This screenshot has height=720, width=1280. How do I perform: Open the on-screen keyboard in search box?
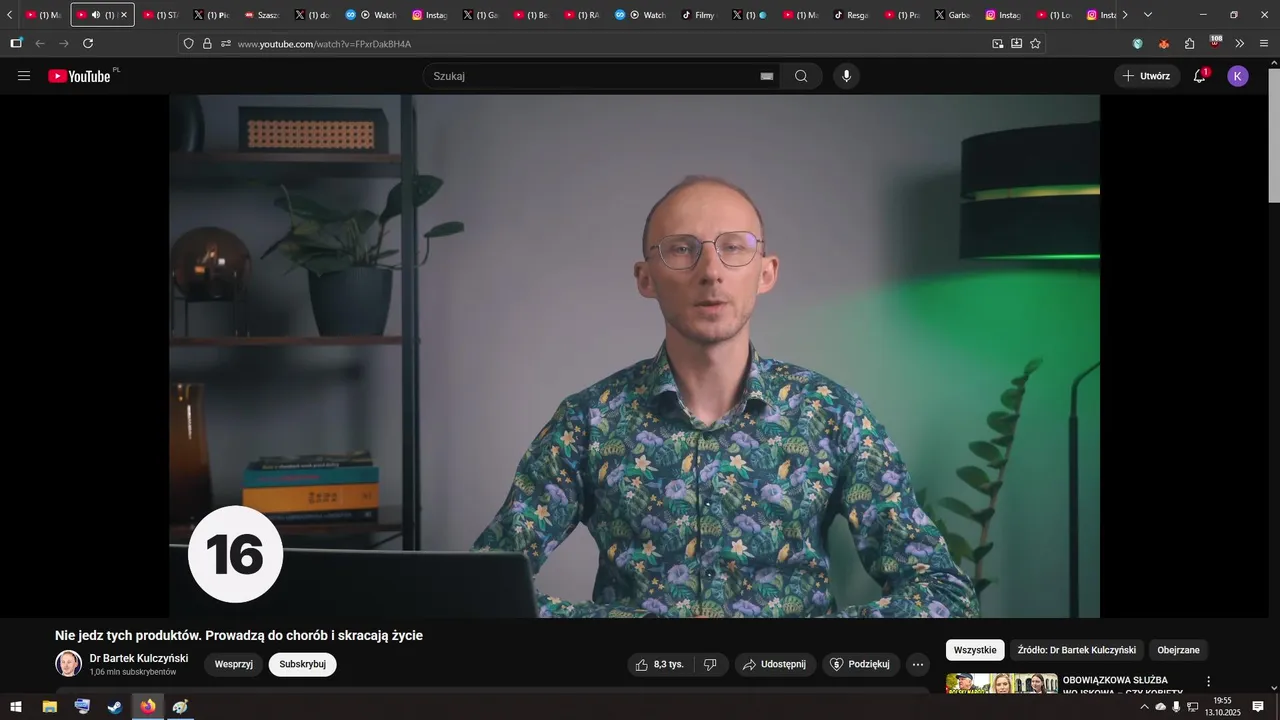pyautogui.click(x=767, y=76)
